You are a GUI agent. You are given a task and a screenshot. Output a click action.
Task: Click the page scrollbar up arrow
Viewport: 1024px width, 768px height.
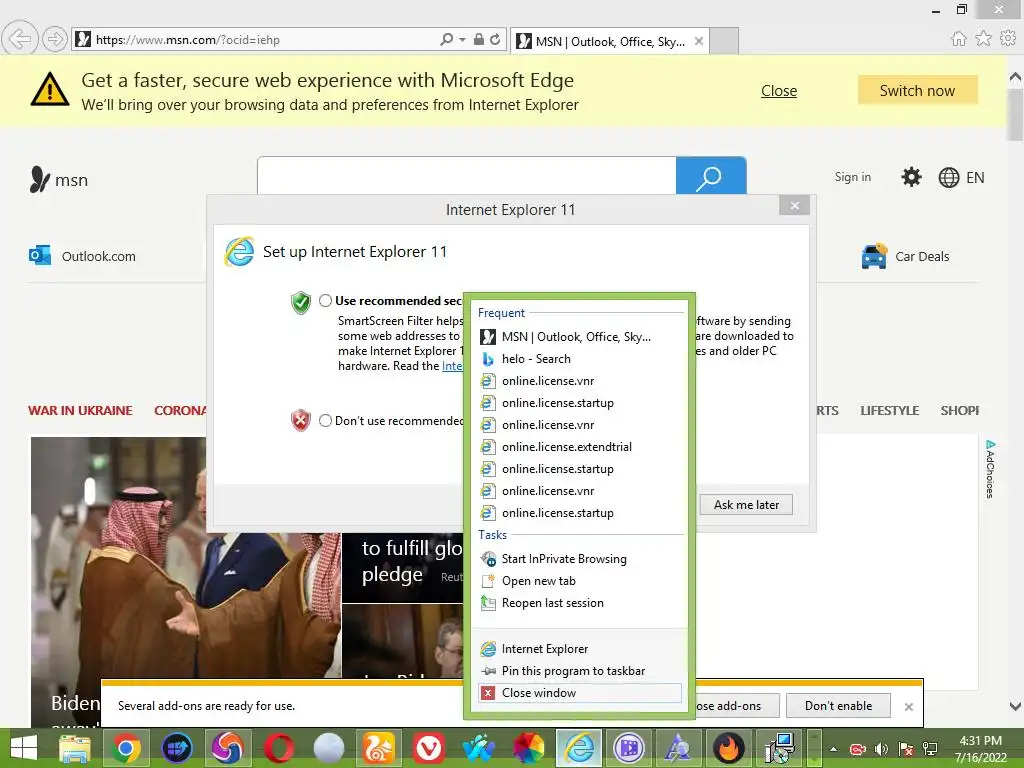[x=1015, y=77]
